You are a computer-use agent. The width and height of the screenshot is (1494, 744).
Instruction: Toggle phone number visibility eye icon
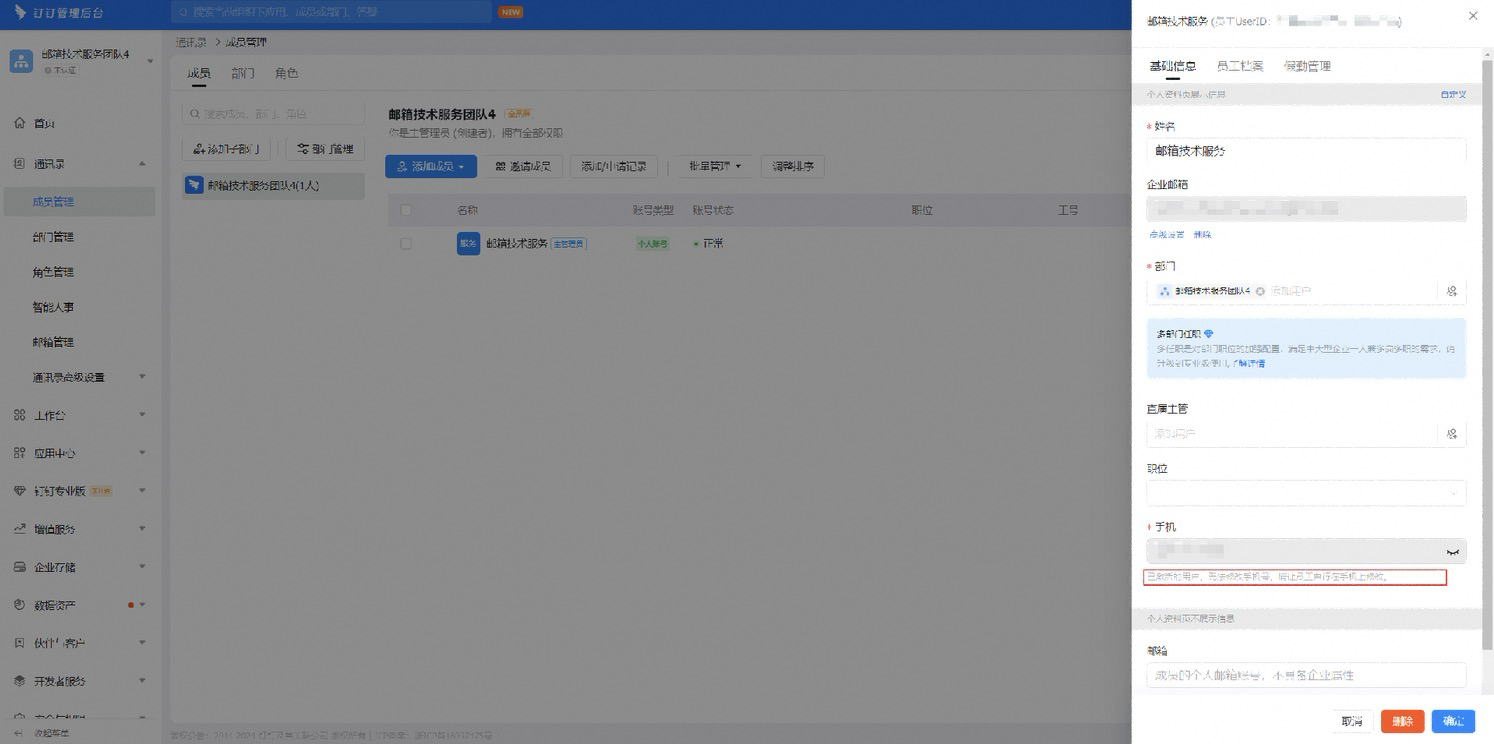pyautogui.click(x=1452, y=551)
